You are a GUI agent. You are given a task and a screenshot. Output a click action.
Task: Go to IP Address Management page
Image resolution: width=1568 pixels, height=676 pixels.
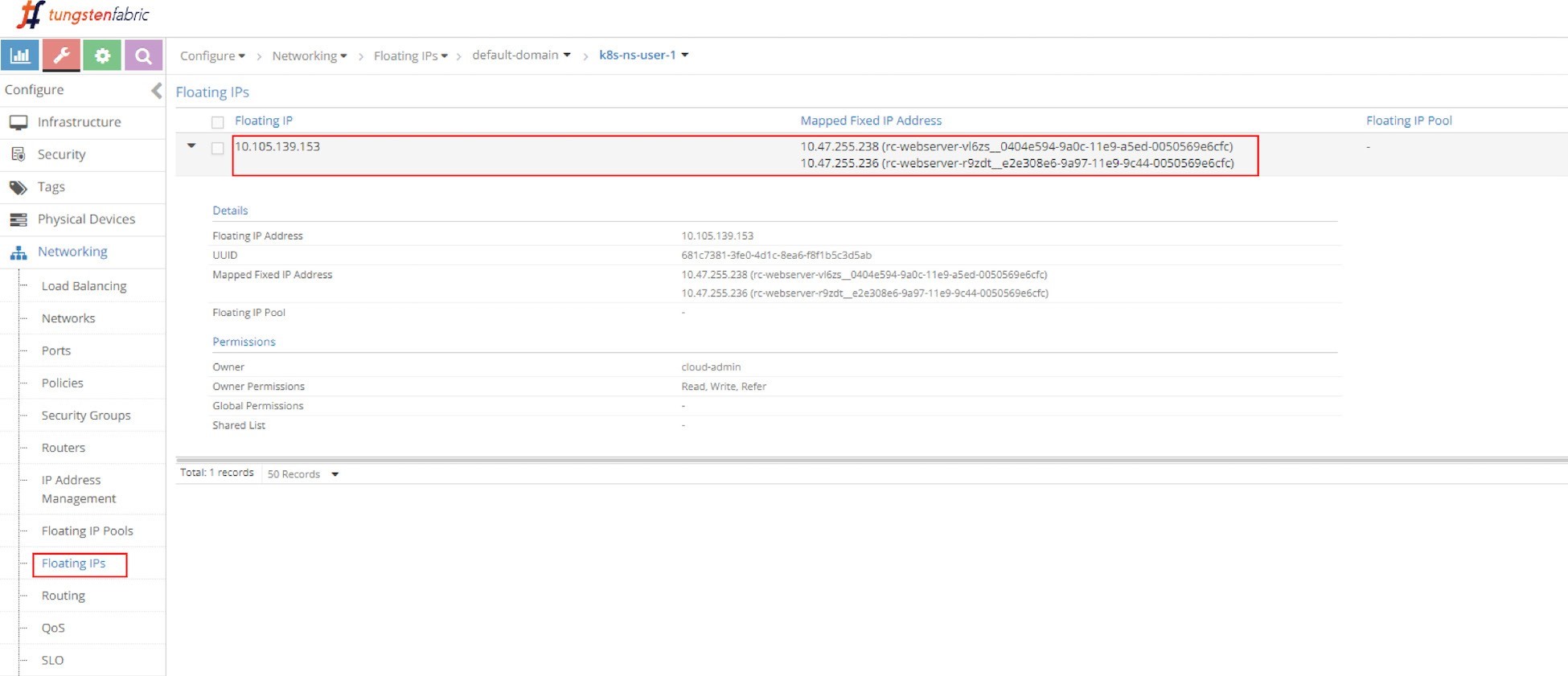point(79,489)
